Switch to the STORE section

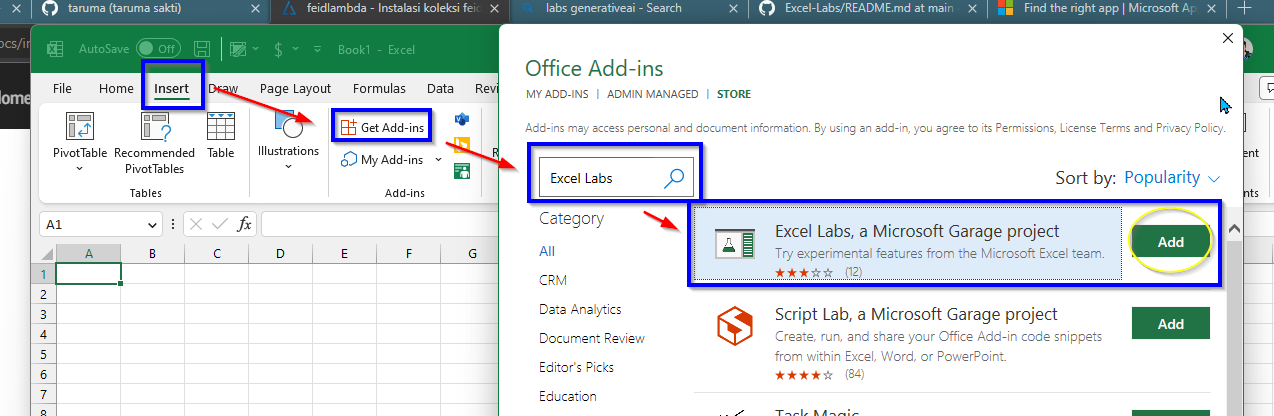point(734,94)
